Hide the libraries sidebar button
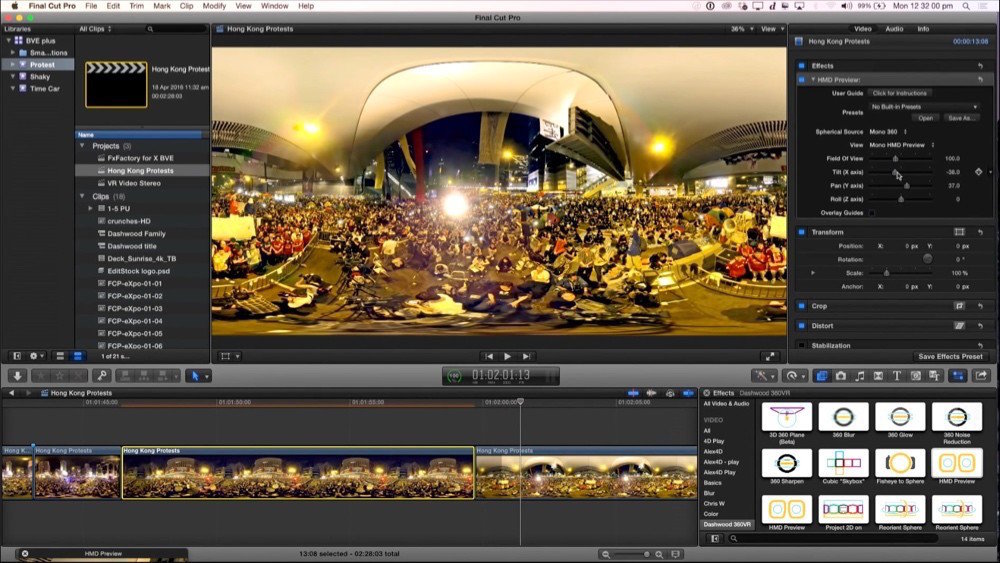 point(17,356)
